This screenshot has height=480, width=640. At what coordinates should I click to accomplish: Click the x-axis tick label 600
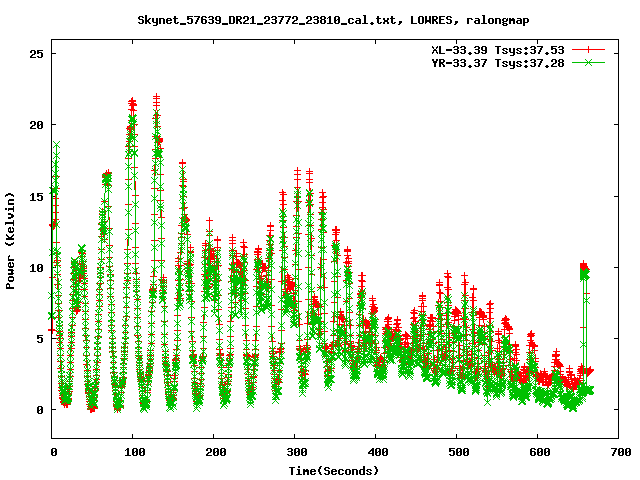[x=540, y=452]
